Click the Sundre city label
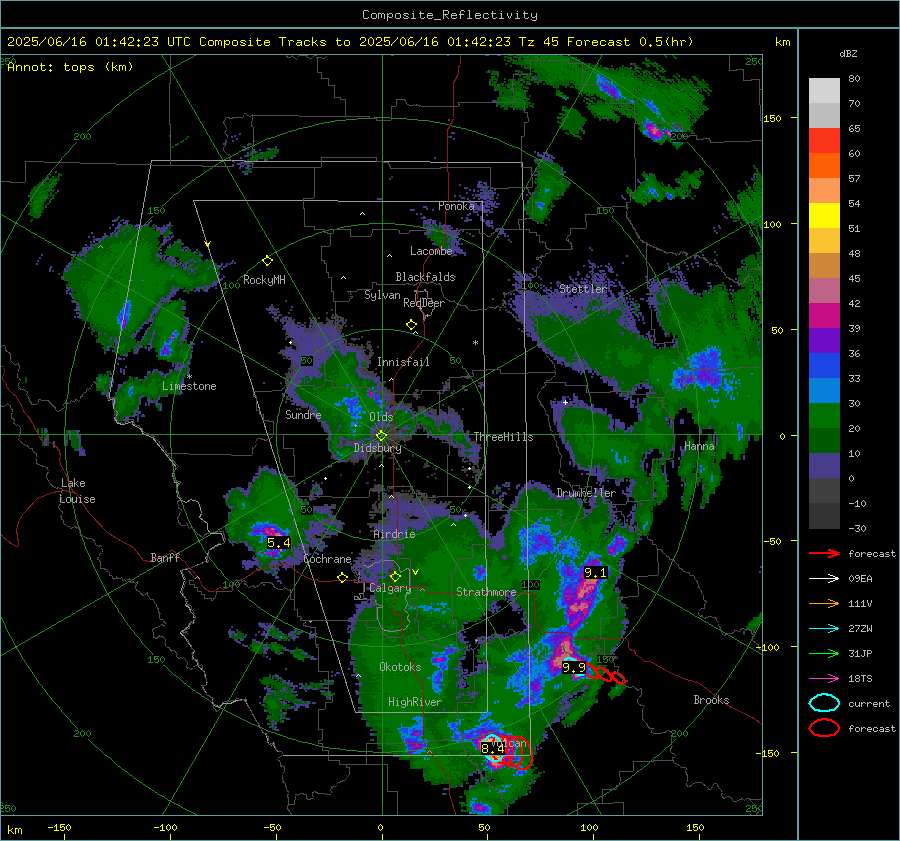The width and height of the screenshot is (900, 841). click(x=303, y=415)
